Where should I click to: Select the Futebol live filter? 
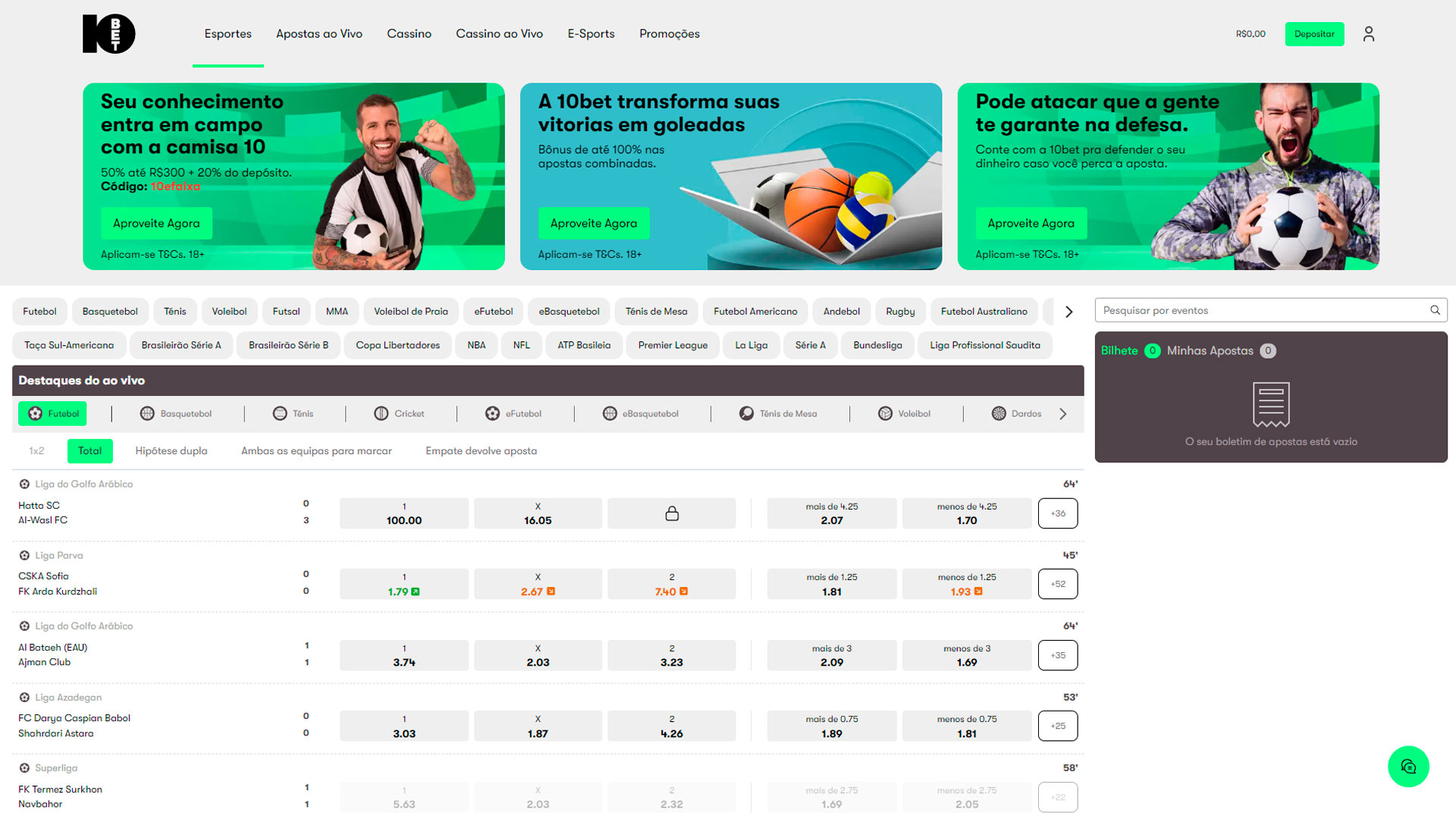coord(53,413)
